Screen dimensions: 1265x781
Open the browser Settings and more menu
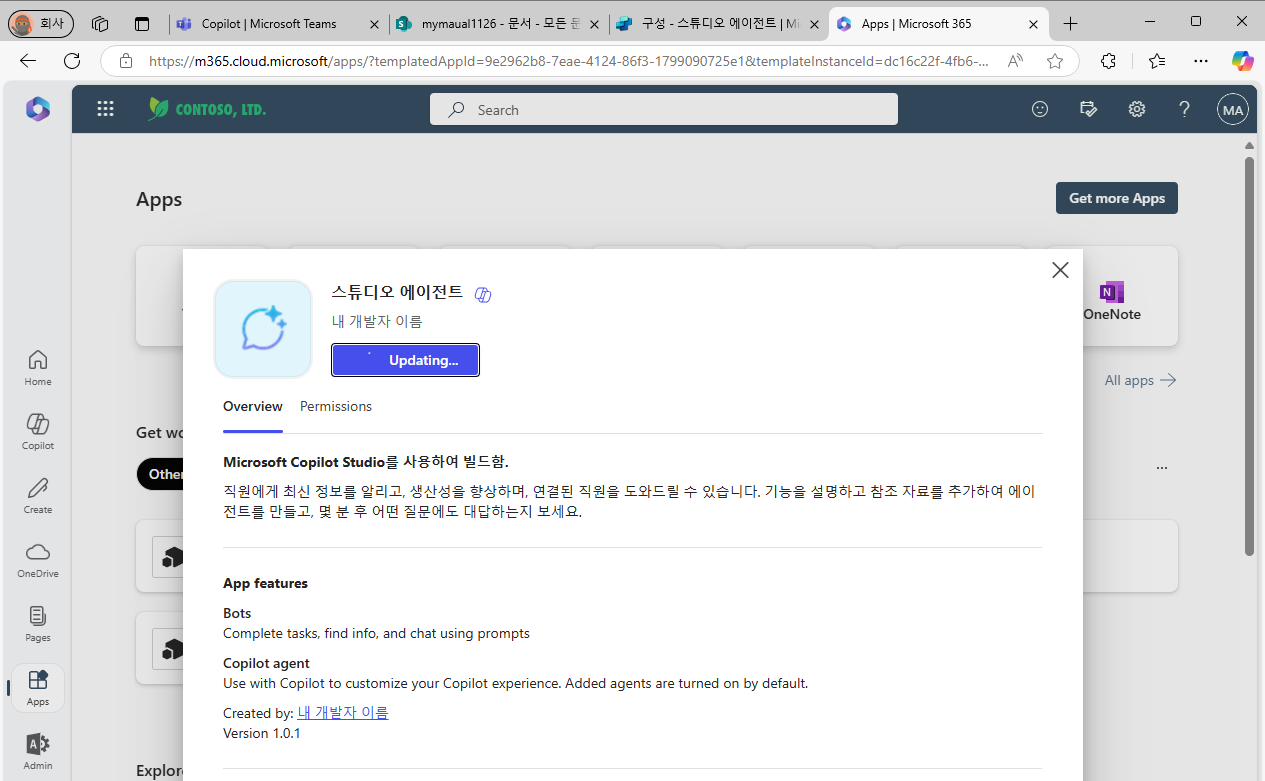point(1201,61)
